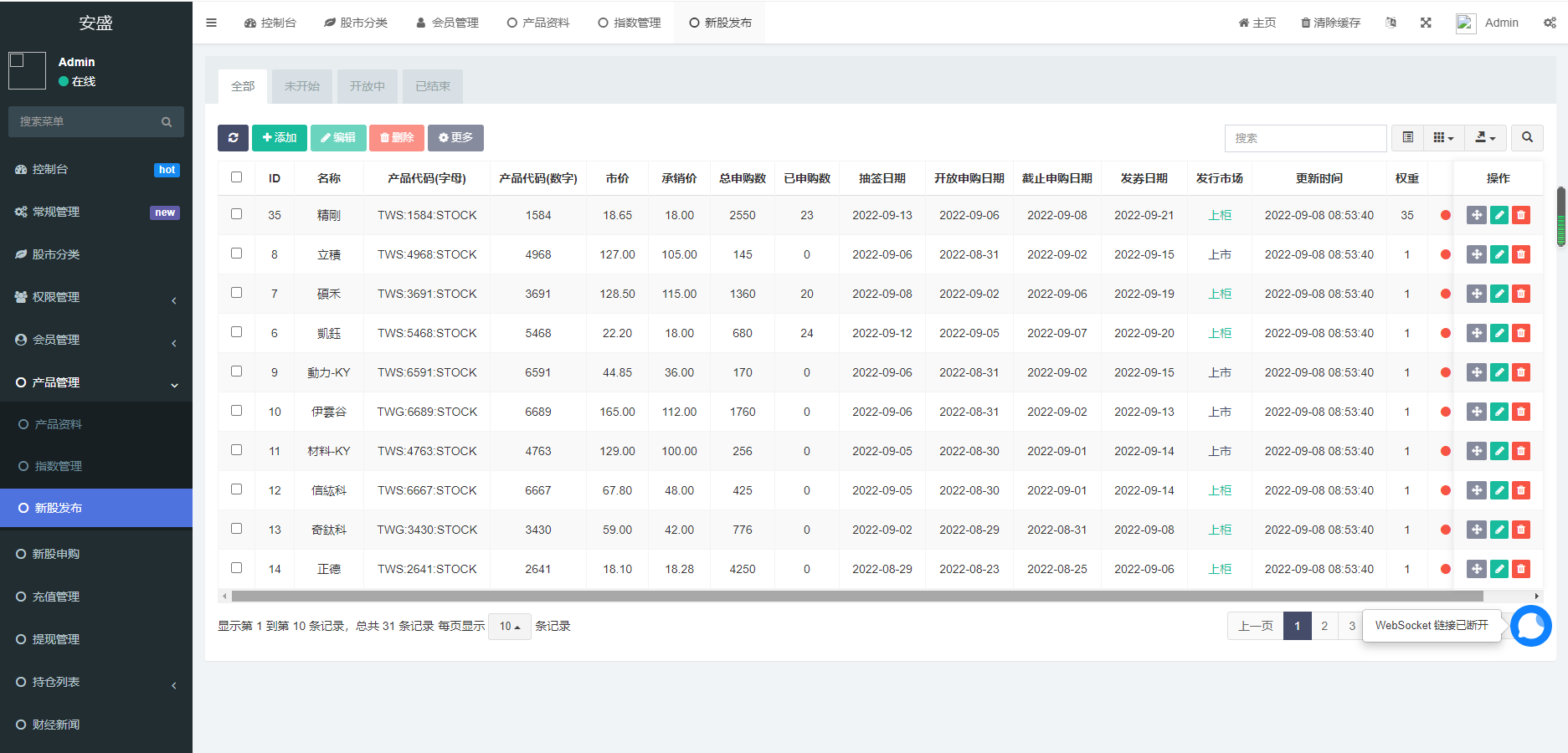
Task: Click the 添加 add button
Action: (280, 138)
